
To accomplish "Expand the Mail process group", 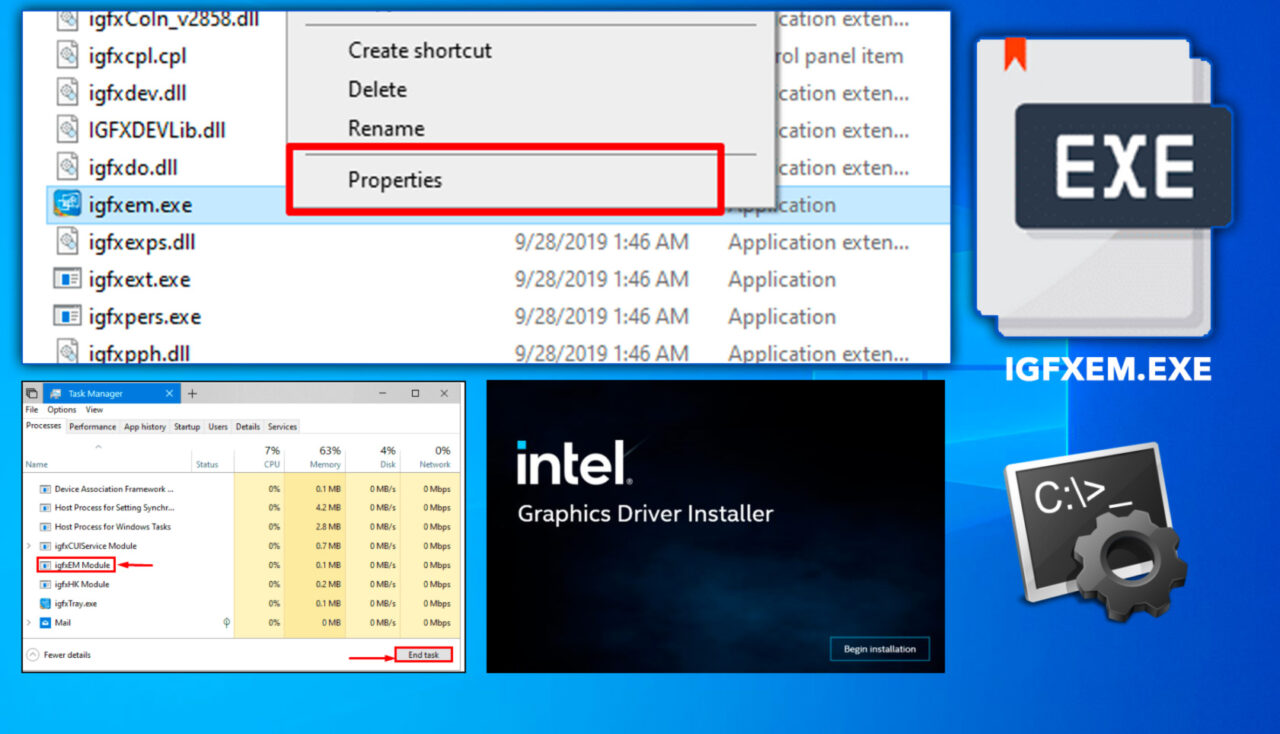I will (29, 622).
